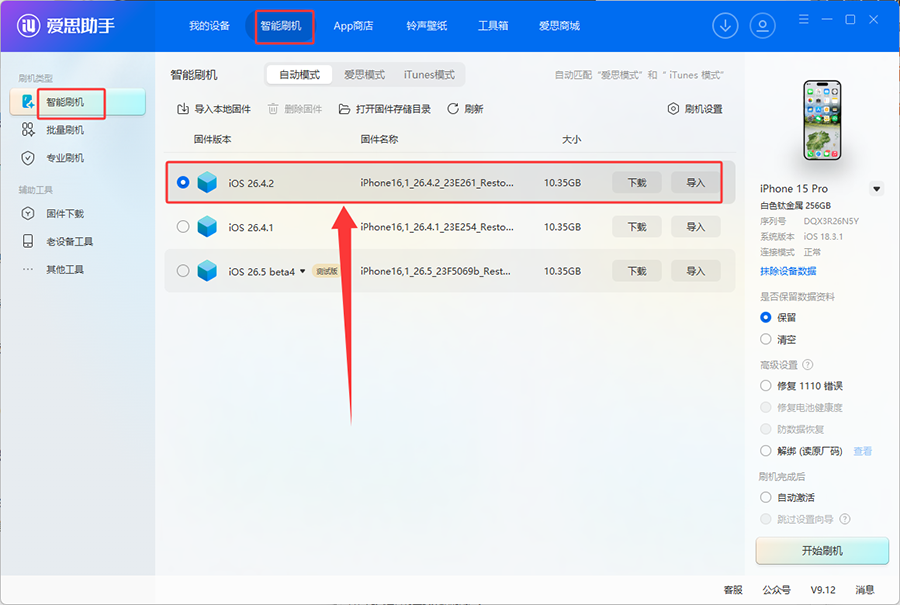900x605 pixels.
Task: Open the user account icon
Action: 762,26
